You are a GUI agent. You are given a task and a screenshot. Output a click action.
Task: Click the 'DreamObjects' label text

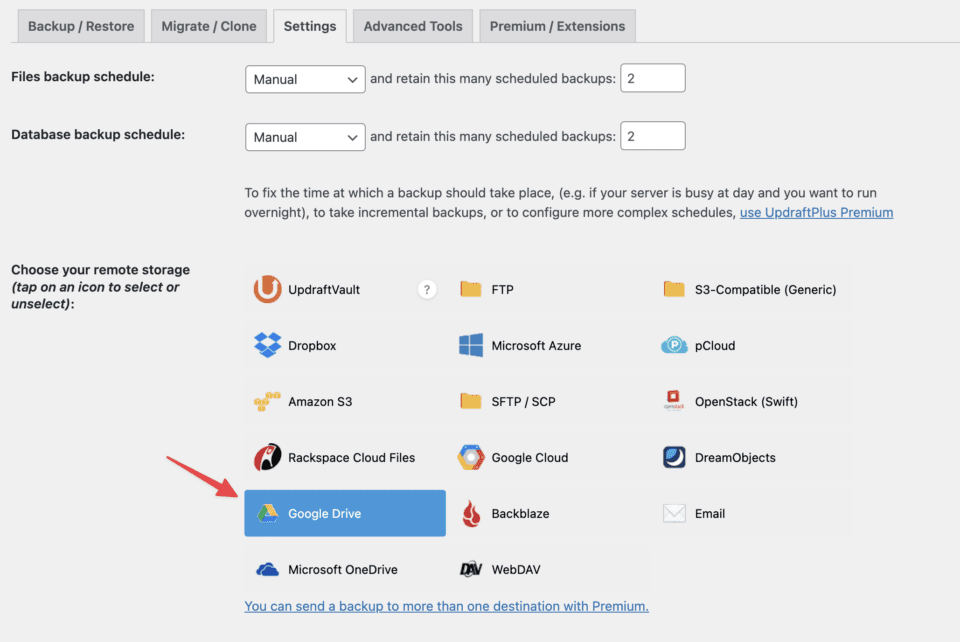(x=735, y=458)
